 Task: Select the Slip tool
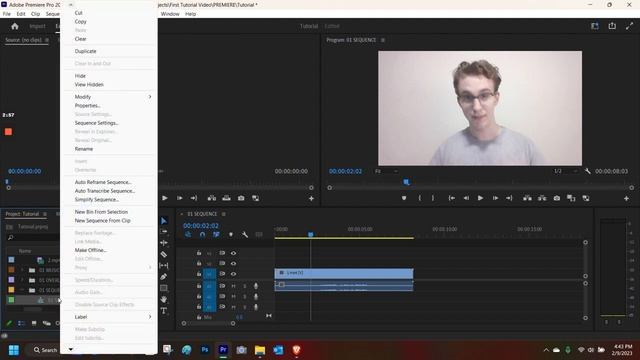click(164, 265)
